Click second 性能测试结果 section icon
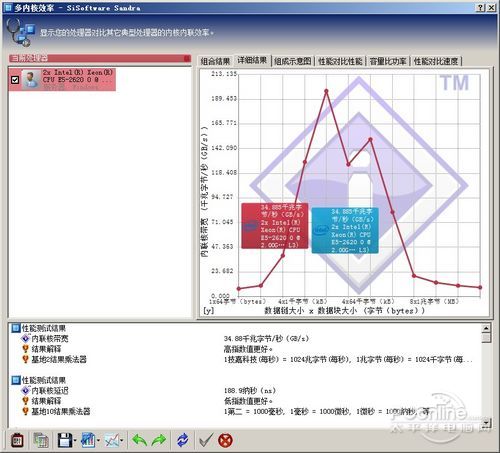500x453 pixels. [x=15, y=380]
